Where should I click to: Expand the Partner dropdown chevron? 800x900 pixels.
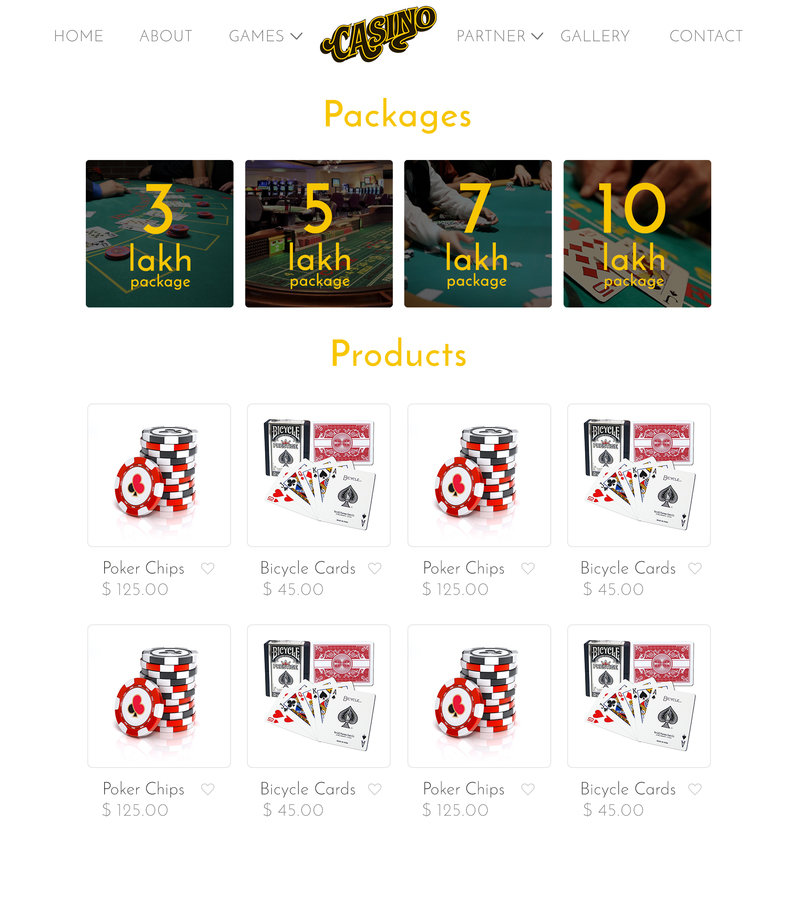[x=537, y=36]
